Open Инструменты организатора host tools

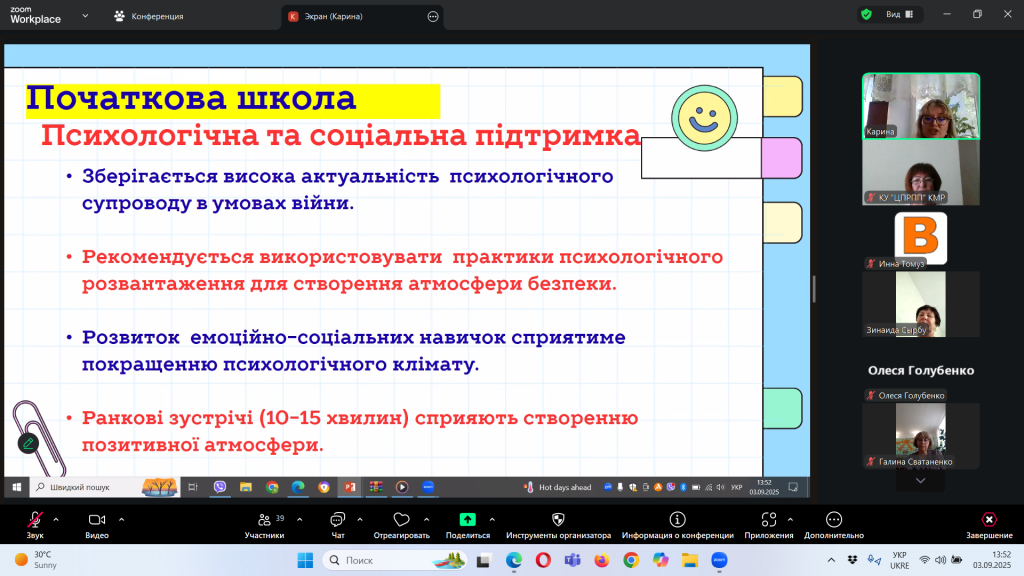click(x=558, y=520)
